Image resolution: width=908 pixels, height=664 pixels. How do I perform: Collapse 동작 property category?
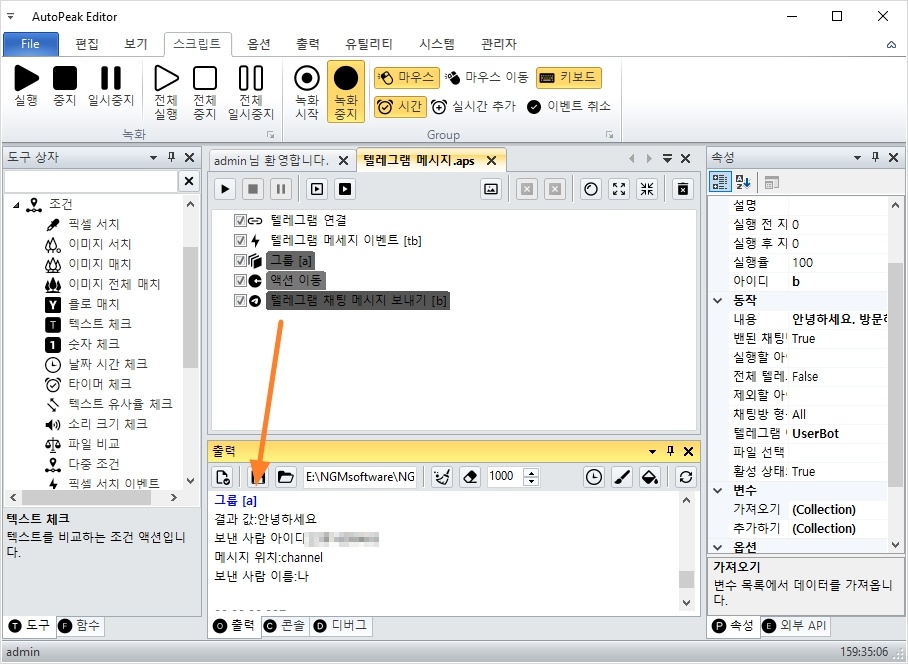(x=718, y=300)
